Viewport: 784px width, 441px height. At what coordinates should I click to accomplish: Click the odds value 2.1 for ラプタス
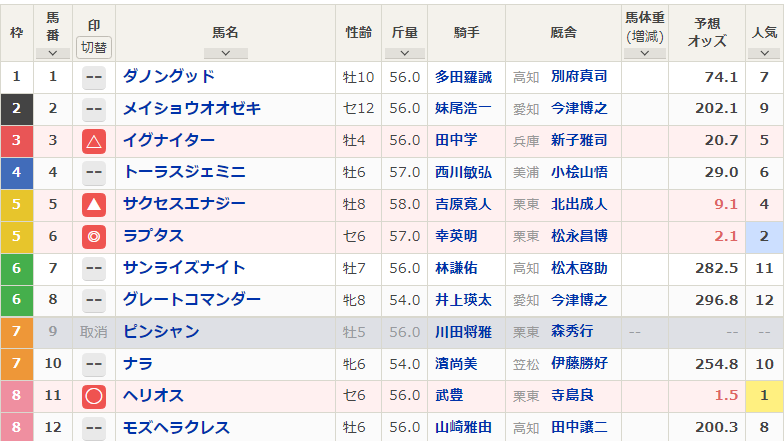(726, 236)
